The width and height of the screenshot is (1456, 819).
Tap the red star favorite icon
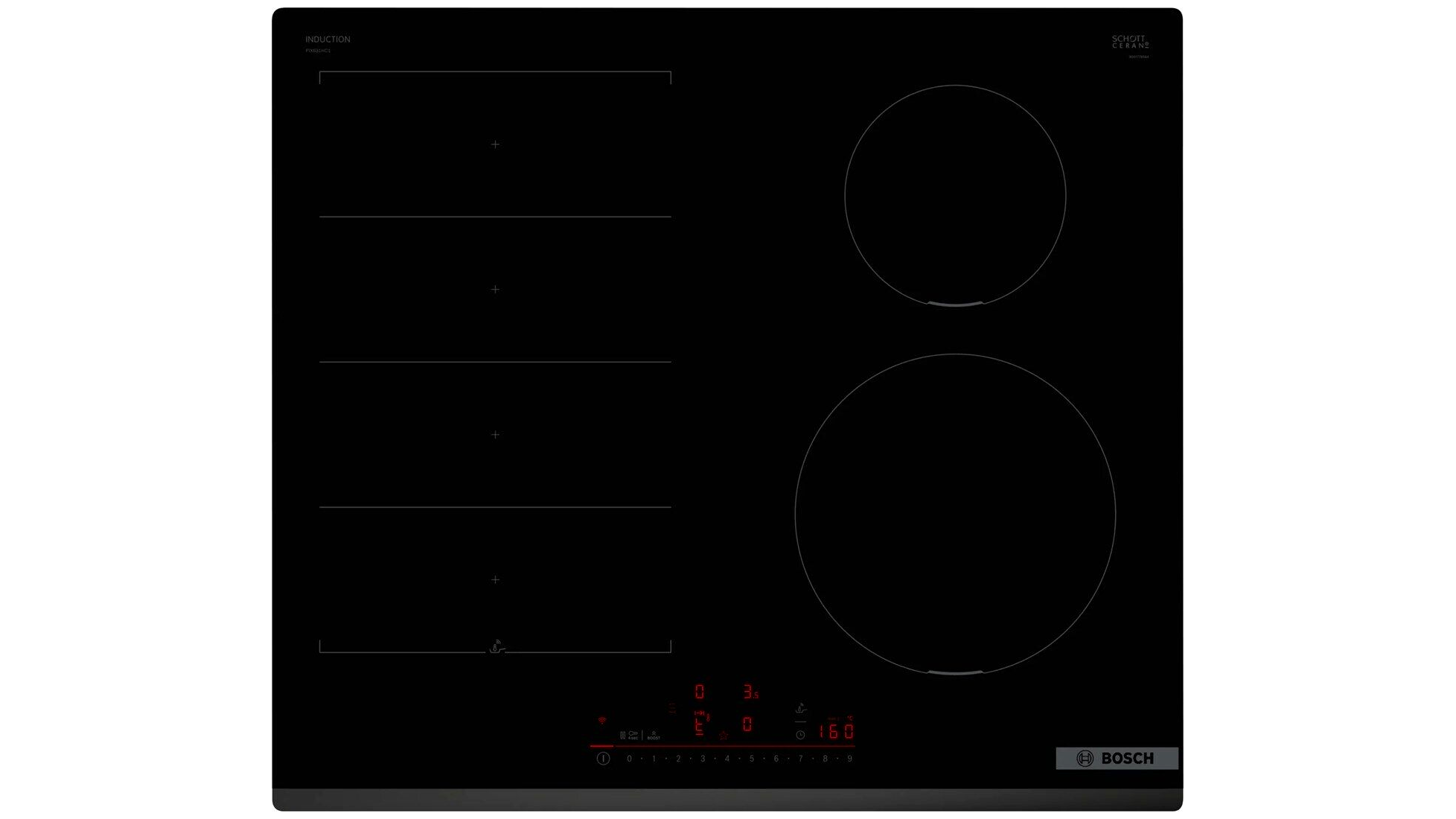click(x=724, y=736)
